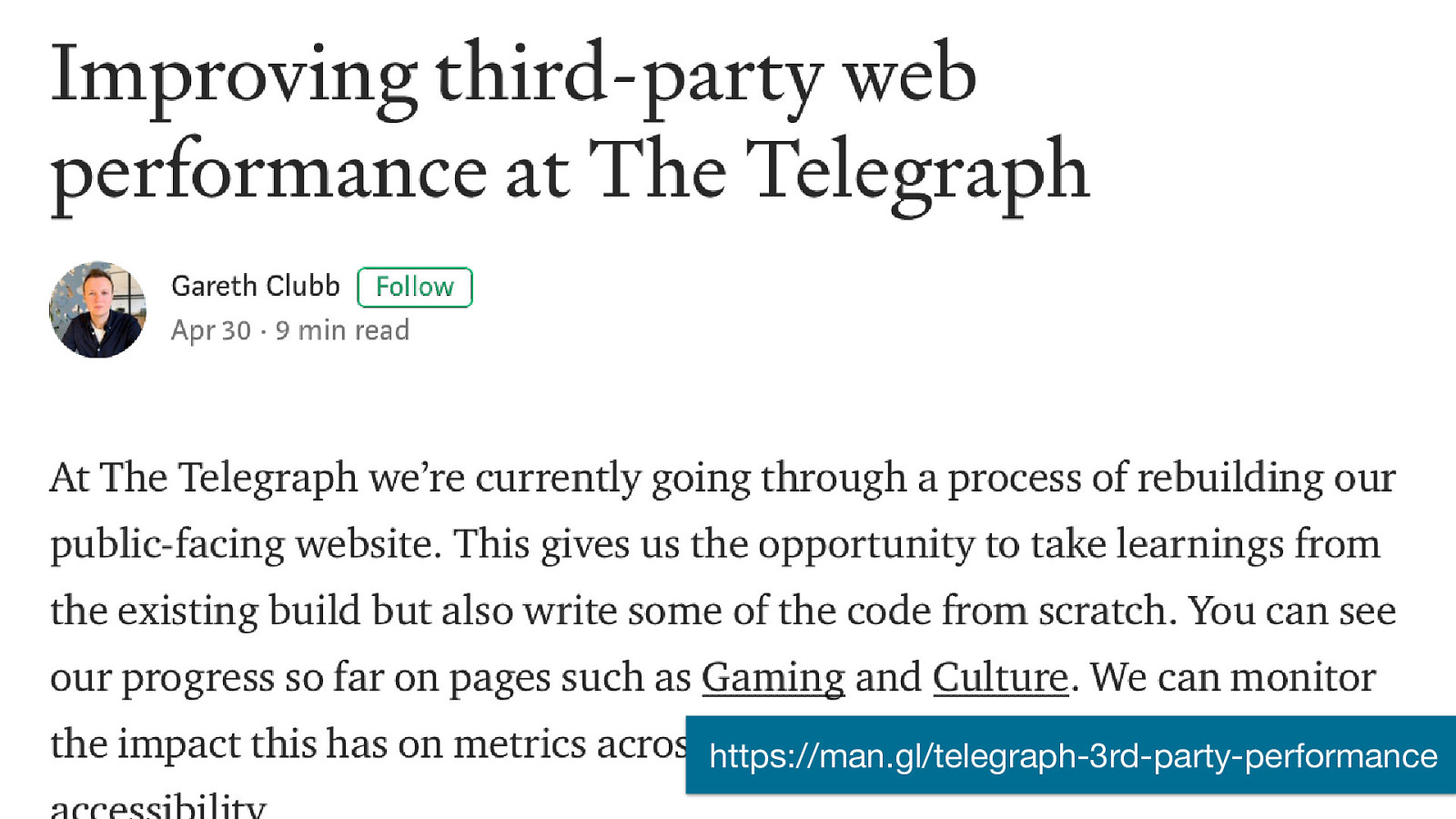Click the phrase 'You can see'

[x=1292, y=611]
